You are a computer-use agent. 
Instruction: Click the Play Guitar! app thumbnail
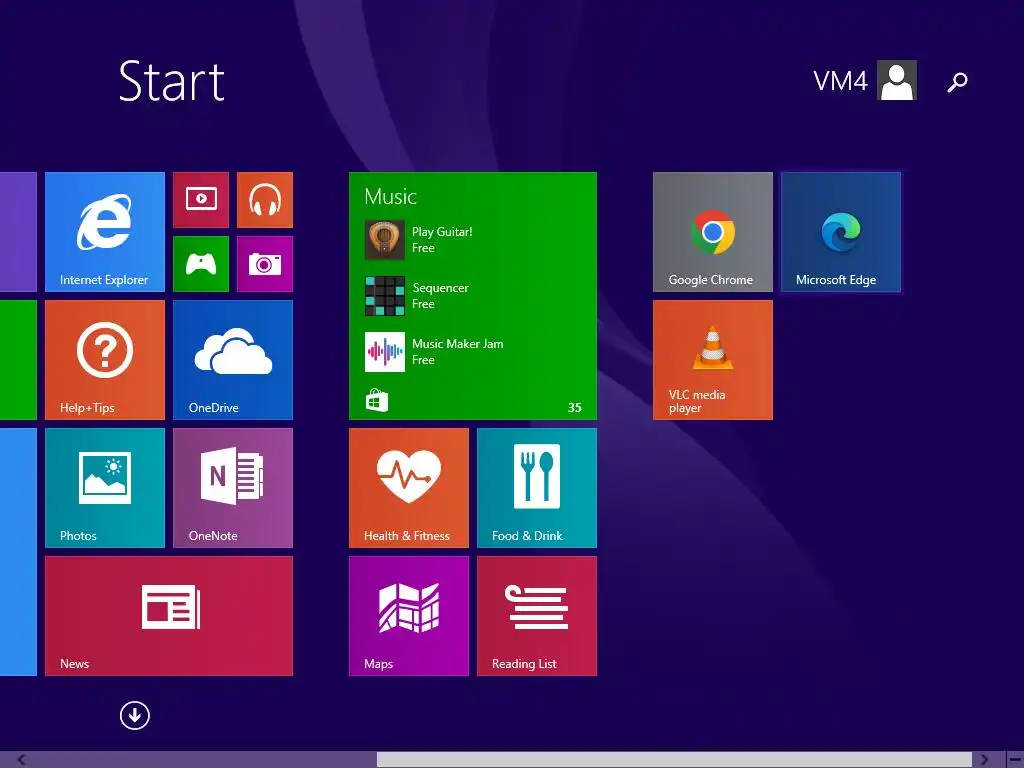pos(385,240)
